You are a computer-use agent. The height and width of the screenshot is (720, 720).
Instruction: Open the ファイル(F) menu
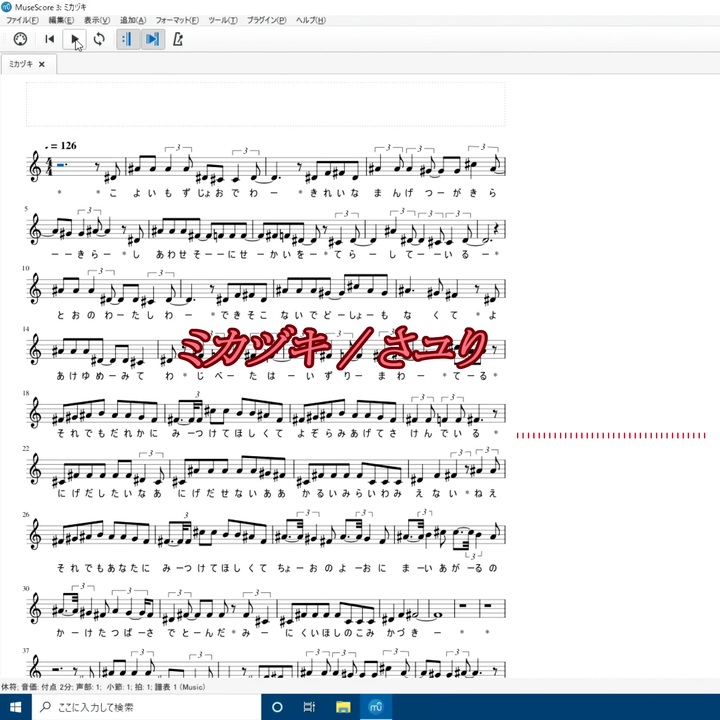(22, 20)
